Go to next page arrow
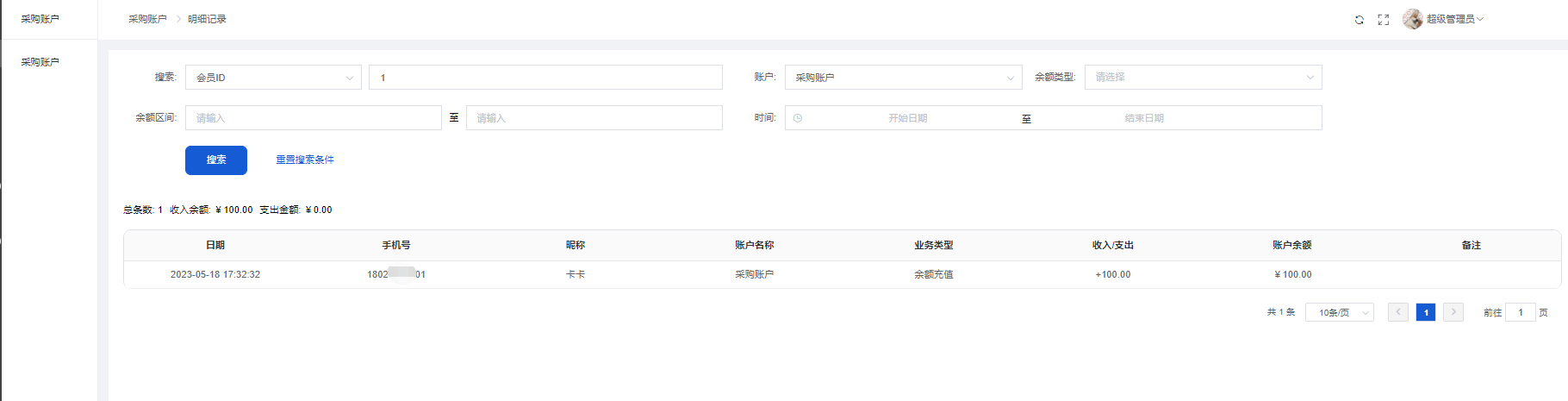Image resolution: width=1568 pixels, height=401 pixels. pyautogui.click(x=1453, y=312)
